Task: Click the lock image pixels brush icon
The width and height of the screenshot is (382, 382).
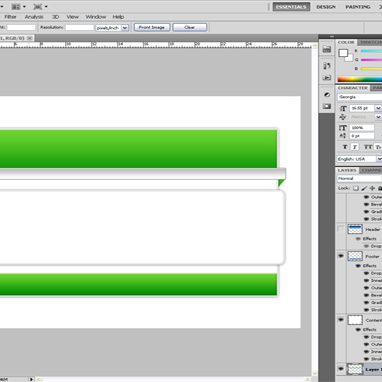Action: click(364, 188)
